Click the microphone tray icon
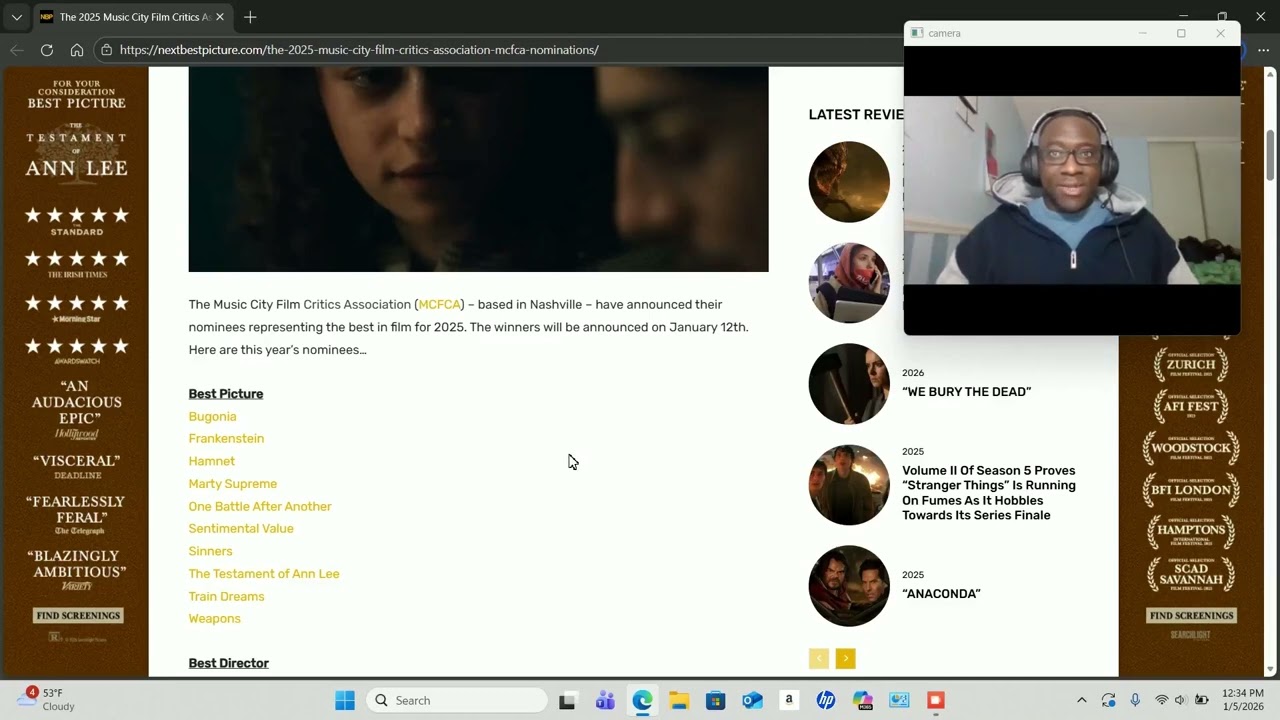Image resolution: width=1280 pixels, height=720 pixels. tap(1135, 700)
